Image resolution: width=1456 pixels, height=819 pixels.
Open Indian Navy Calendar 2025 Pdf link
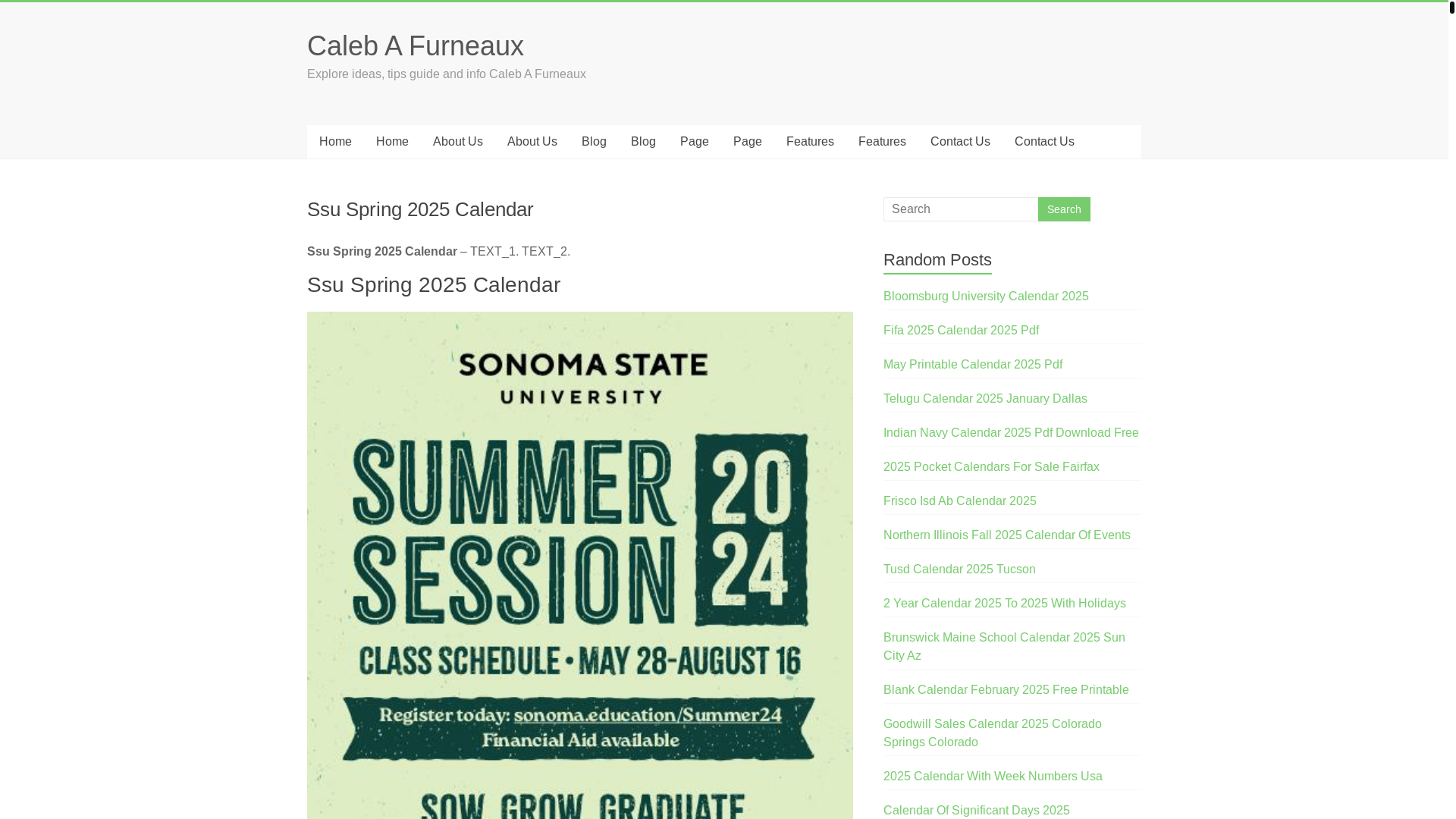tap(1011, 433)
